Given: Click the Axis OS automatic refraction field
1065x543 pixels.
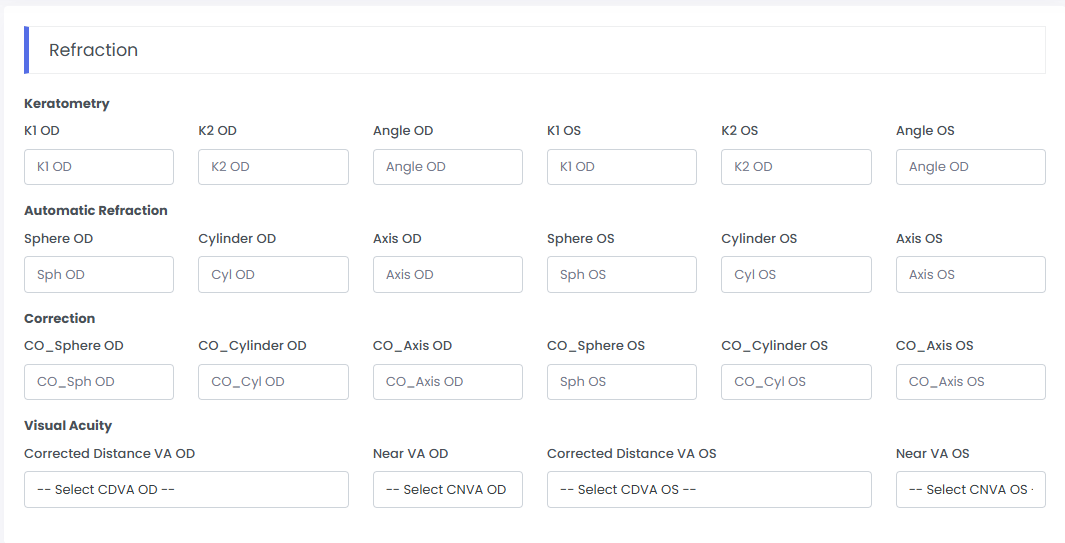Looking at the screenshot, I should (970, 274).
